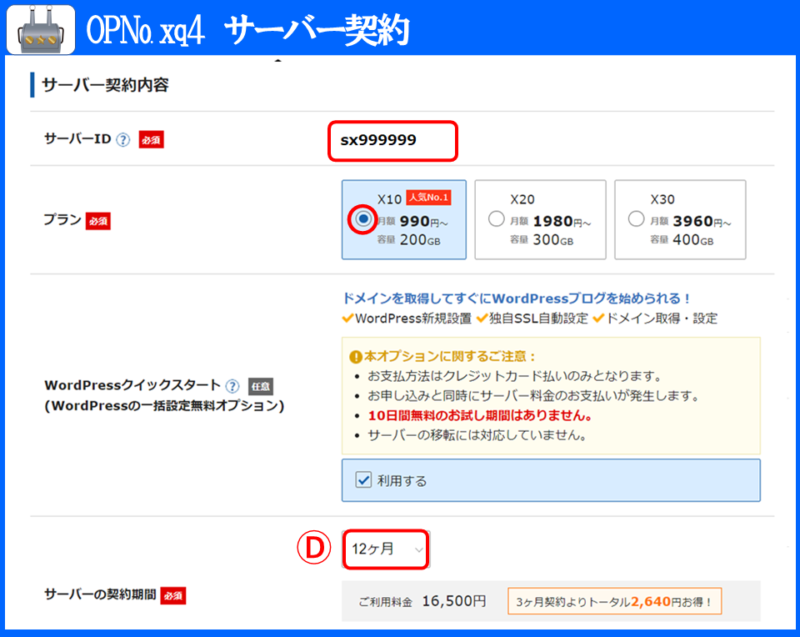
Task: Click the プラン label
Action: 62,220
